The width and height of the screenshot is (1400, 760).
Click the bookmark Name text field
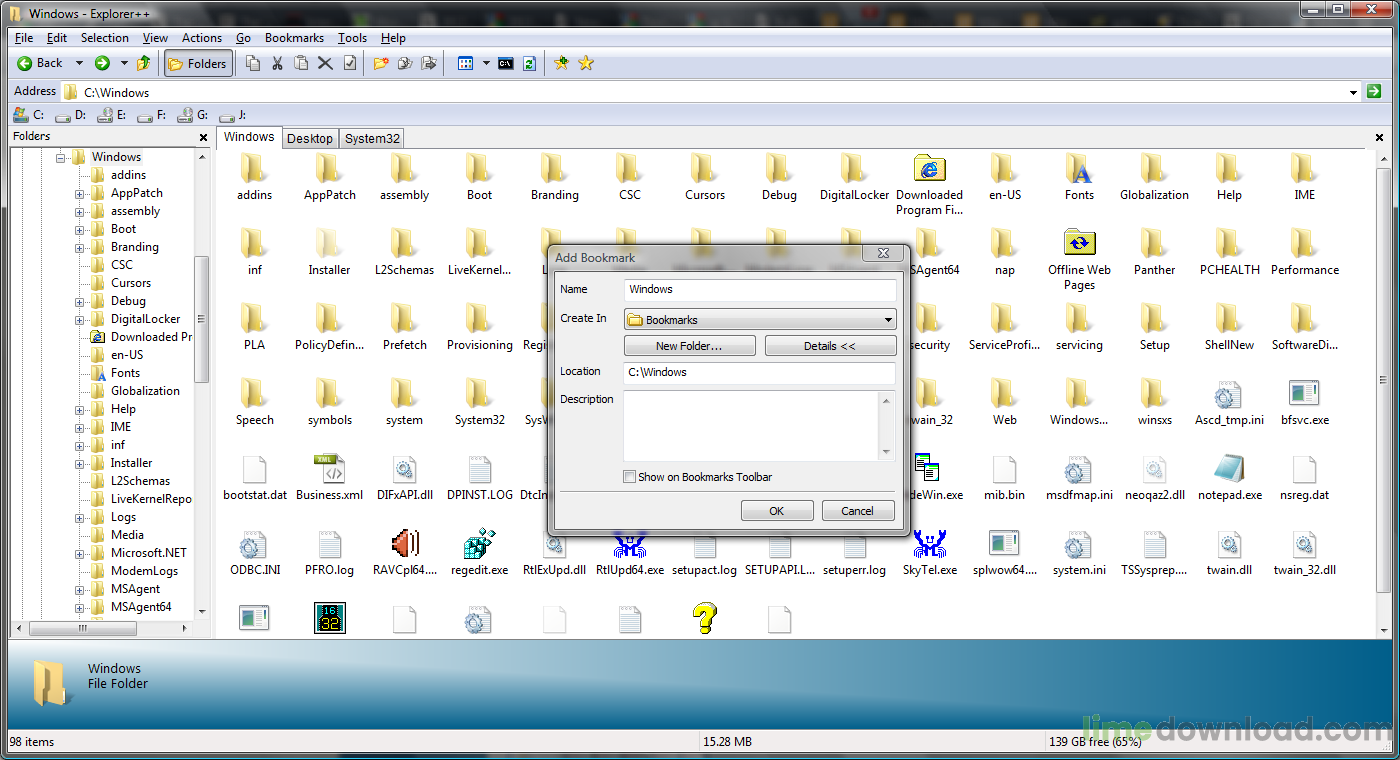[759, 289]
